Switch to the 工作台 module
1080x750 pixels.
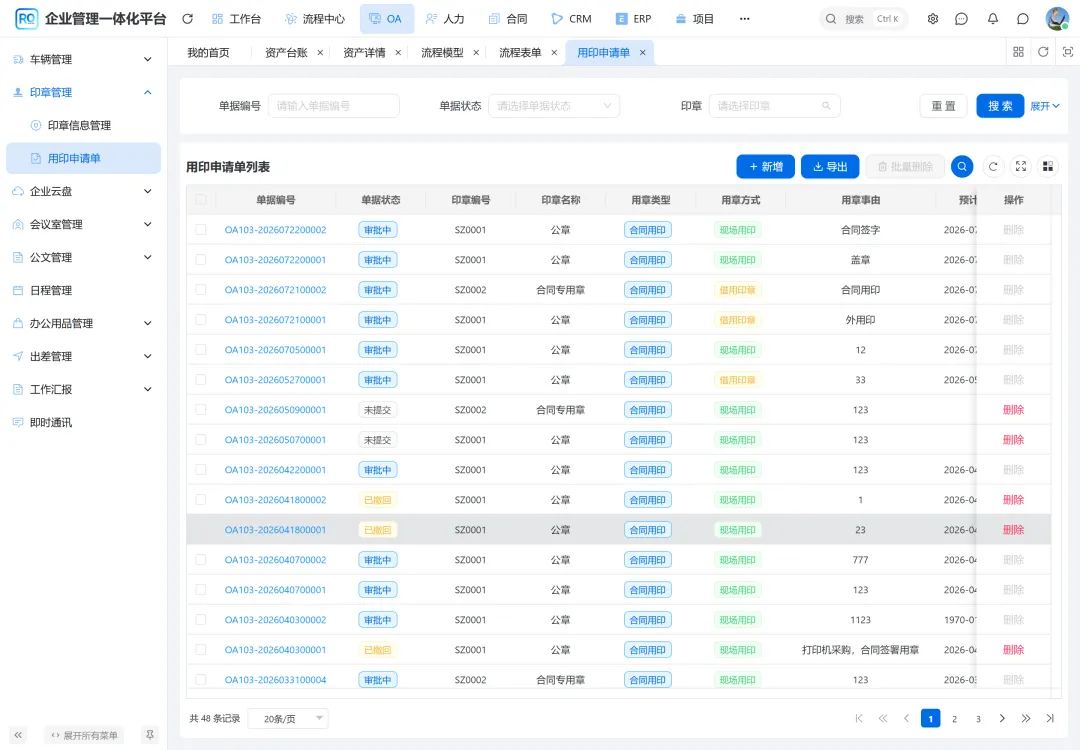[236, 19]
